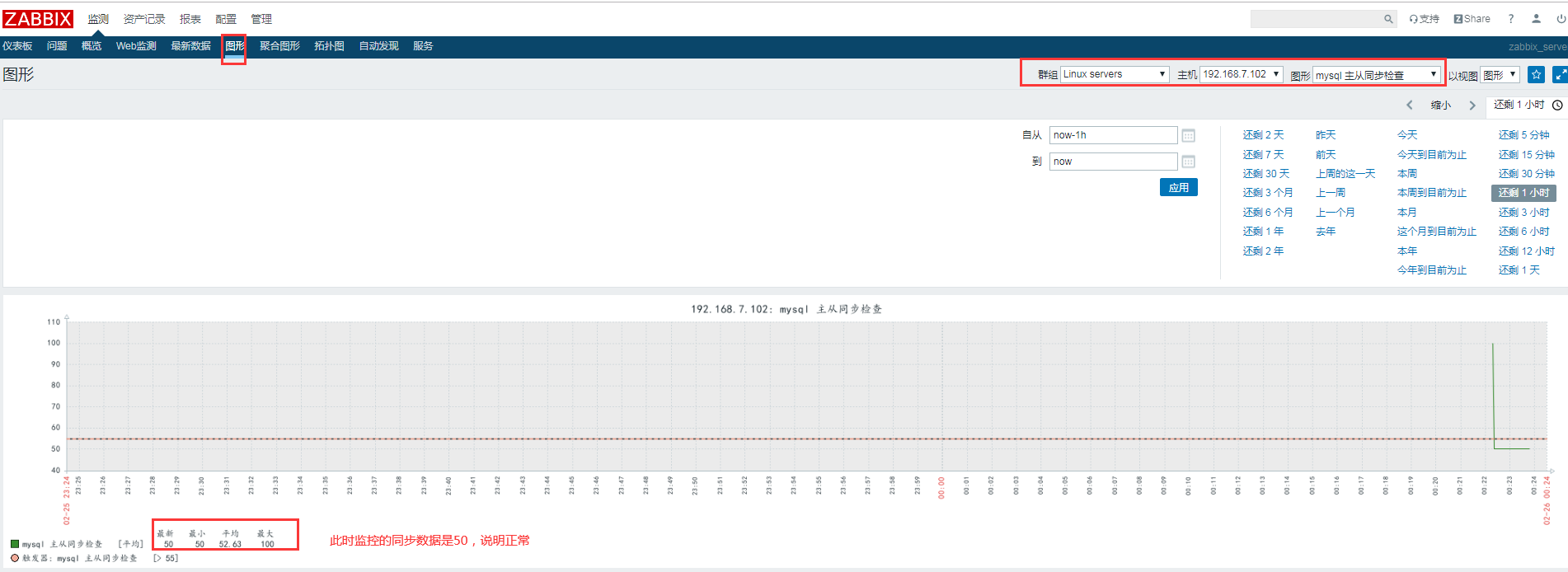Click the 到 now input field
The height and width of the screenshot is (572, 1568).
[x=1113, y=162]
